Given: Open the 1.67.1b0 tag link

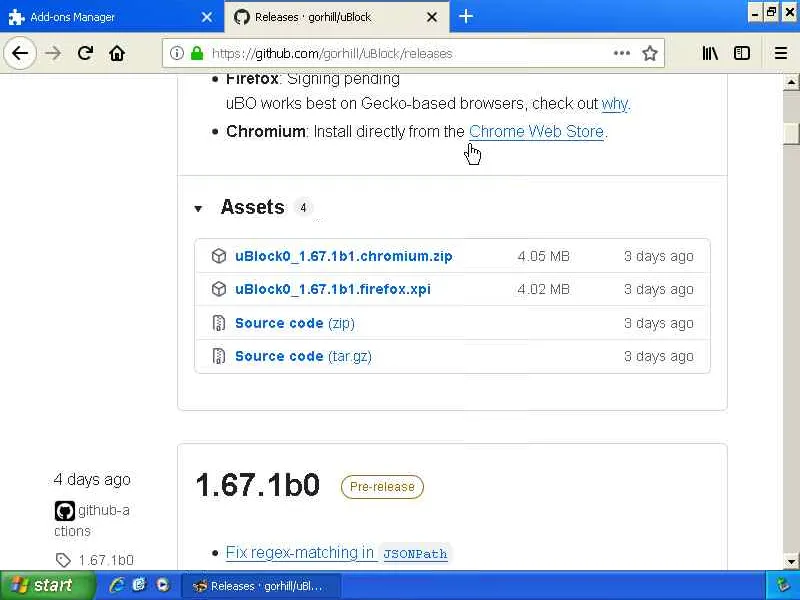Looking at the screenshot, I should click(106, 560).
